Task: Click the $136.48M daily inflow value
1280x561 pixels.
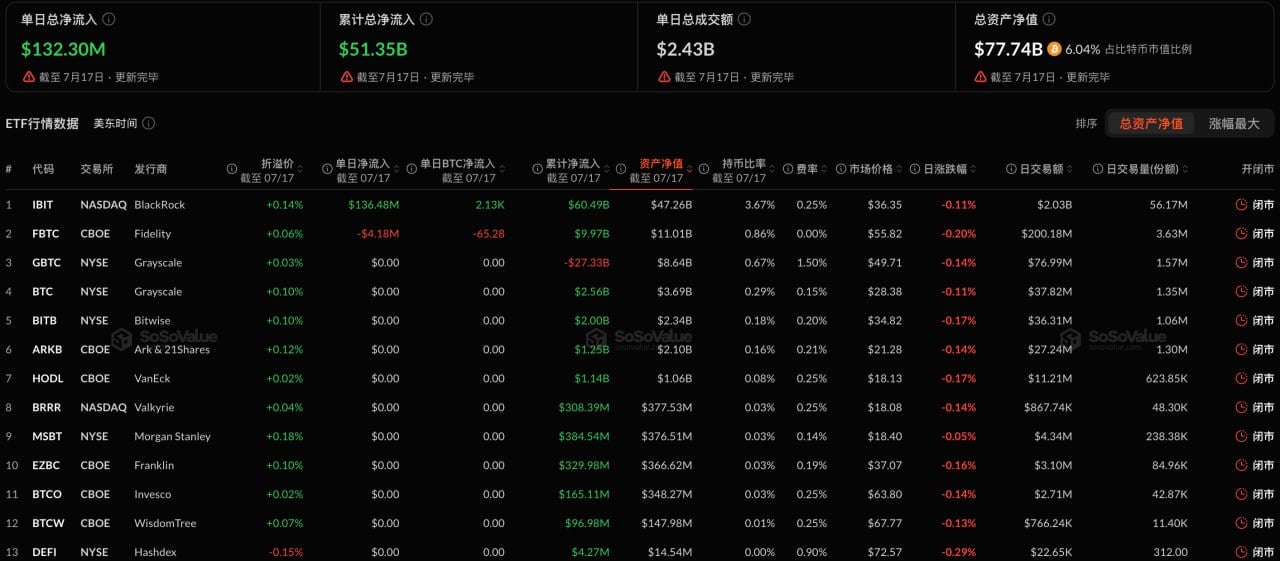Action: 374,204
